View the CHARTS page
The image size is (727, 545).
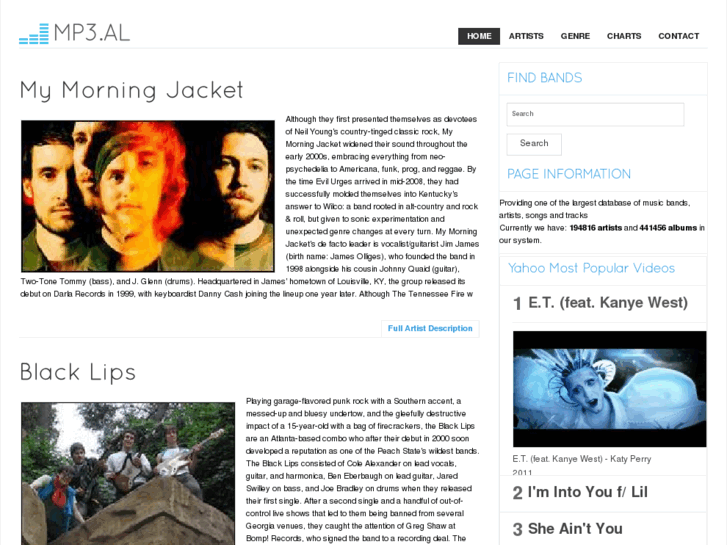click(624, 36)
